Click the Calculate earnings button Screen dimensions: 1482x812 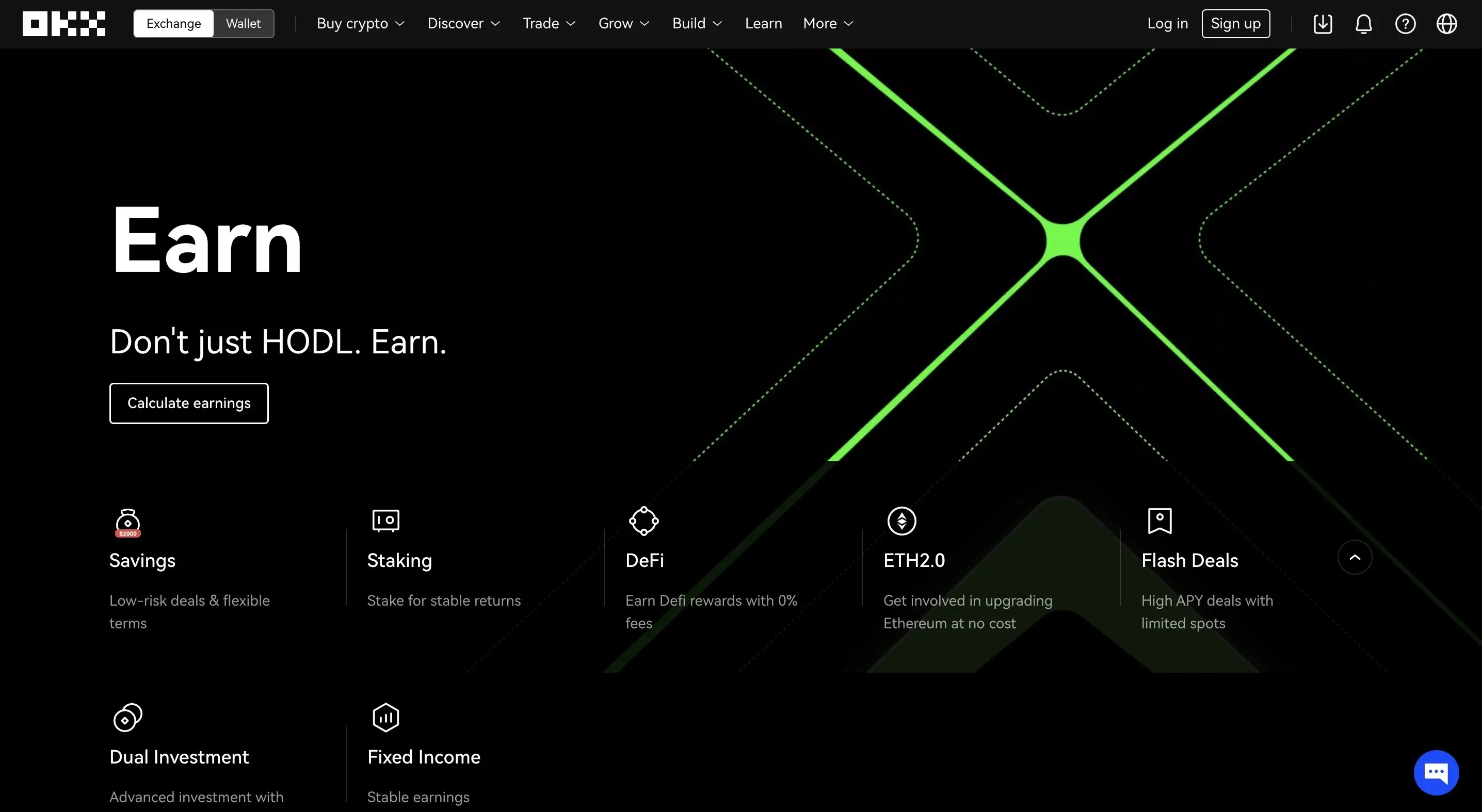point(189,403)
